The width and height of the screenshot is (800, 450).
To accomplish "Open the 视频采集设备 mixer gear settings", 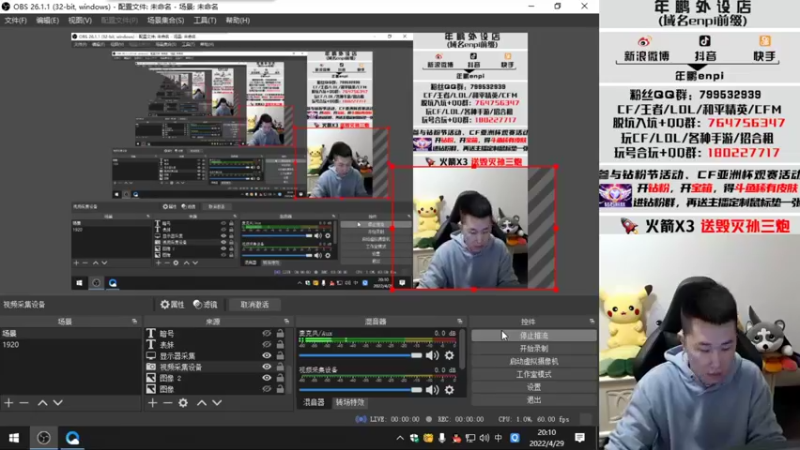I will [x=449, y=390].
